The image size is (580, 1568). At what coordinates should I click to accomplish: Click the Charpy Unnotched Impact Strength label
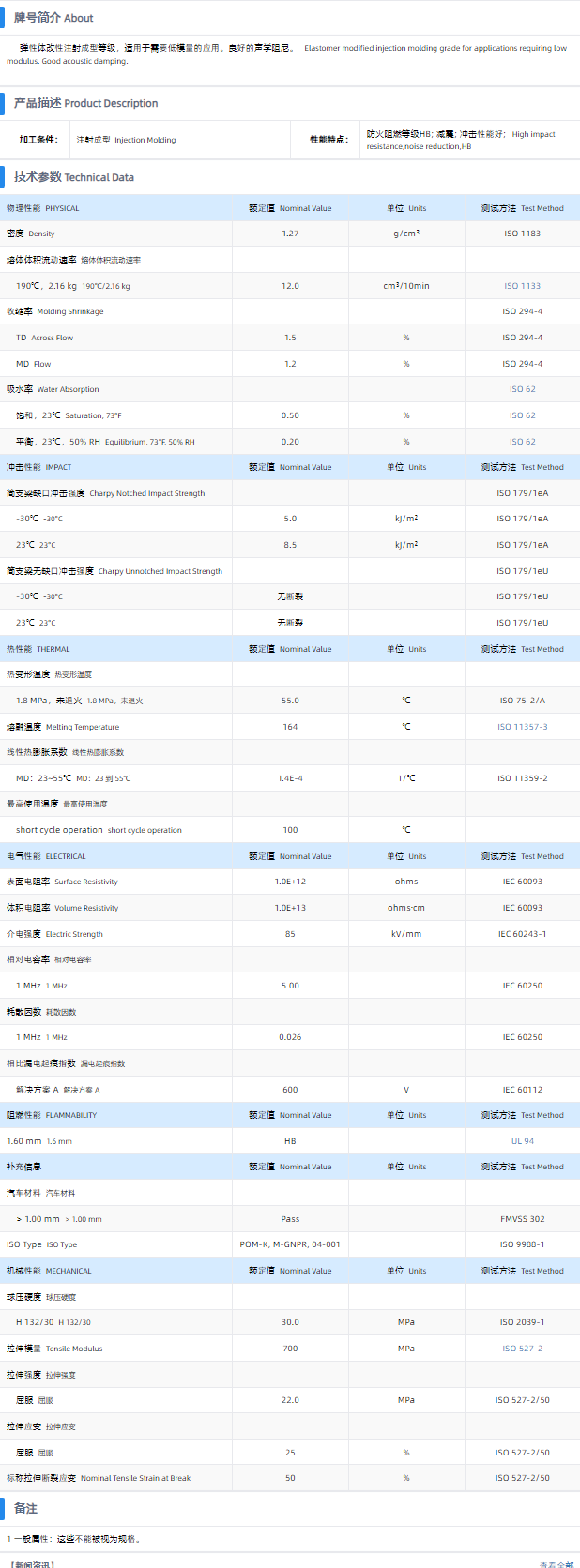coord(114,571)
